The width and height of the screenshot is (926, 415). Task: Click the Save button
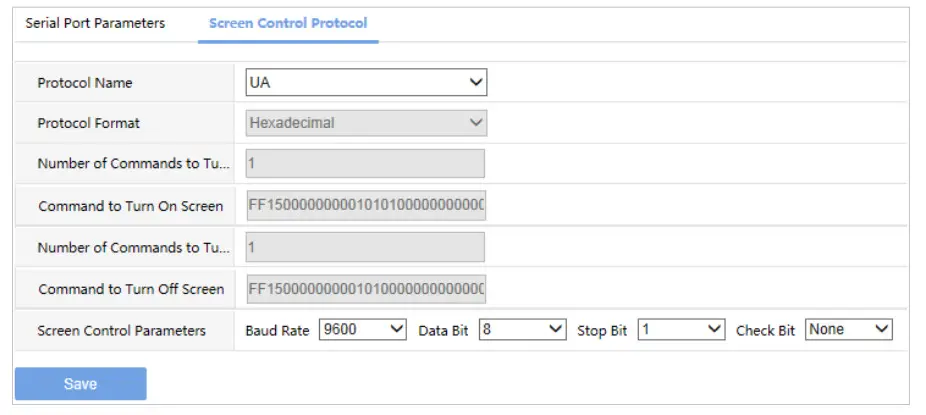80,384
